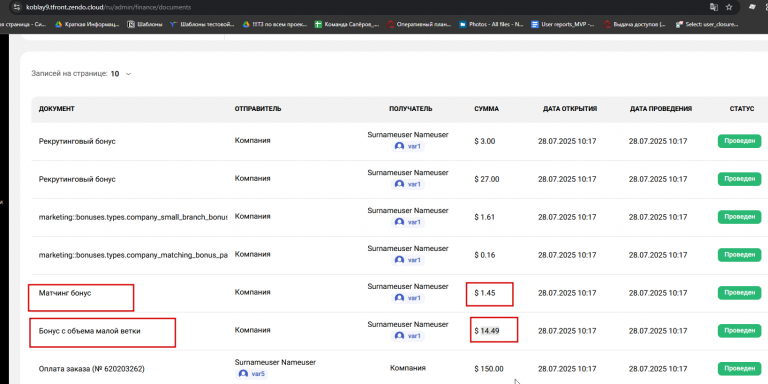The image size is (768, 384).
Task: Click the company_small_branch_bonus document name
Action: 133,217
